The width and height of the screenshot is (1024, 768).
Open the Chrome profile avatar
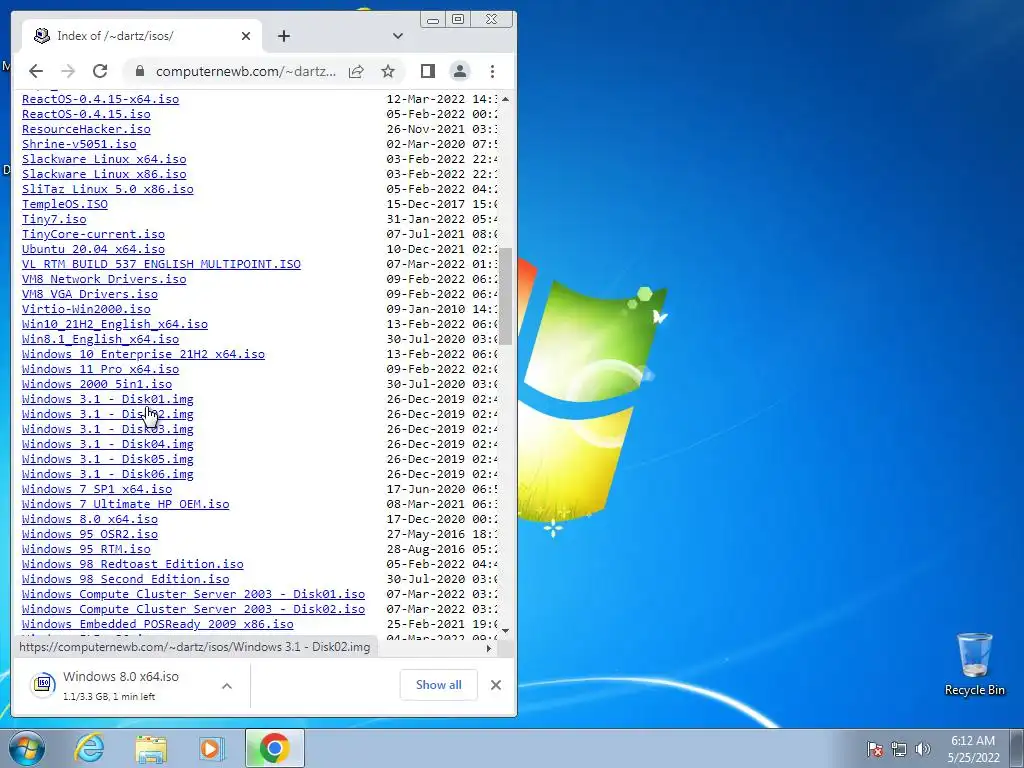460,71
